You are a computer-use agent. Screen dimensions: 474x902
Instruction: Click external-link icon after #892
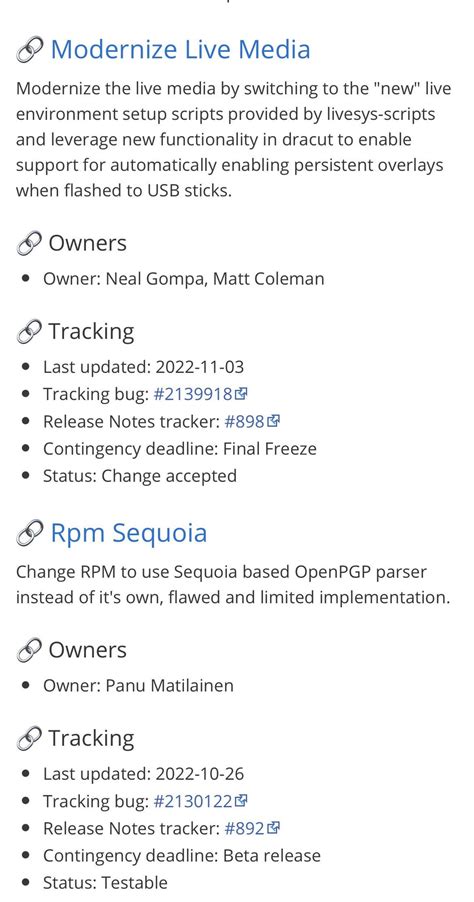click(274, 828)
